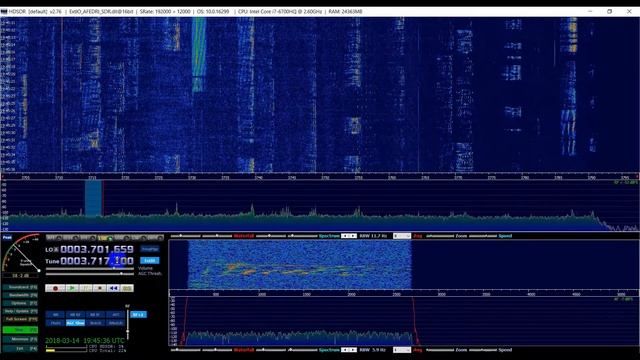
Task: Click the date and UTC time readout
Action: click(x=84, y=340)
